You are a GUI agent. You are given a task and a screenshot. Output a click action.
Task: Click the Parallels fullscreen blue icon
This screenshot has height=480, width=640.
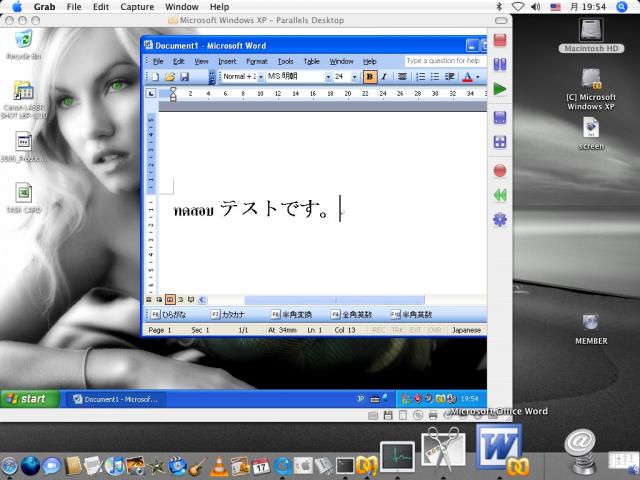tap(500, 118)
